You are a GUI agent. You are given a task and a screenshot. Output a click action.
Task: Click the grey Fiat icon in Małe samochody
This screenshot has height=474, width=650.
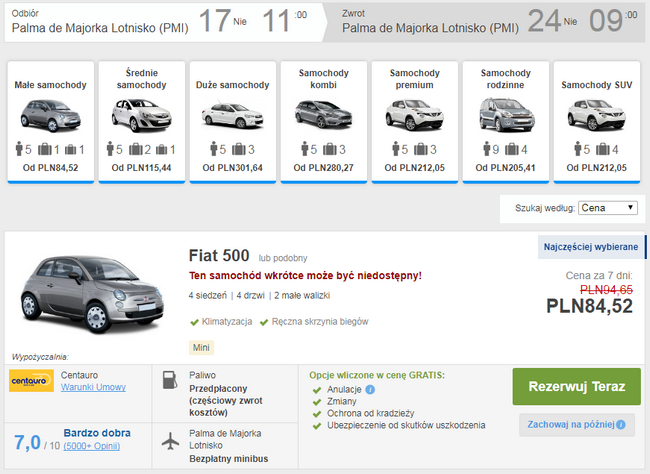[51, 116]
